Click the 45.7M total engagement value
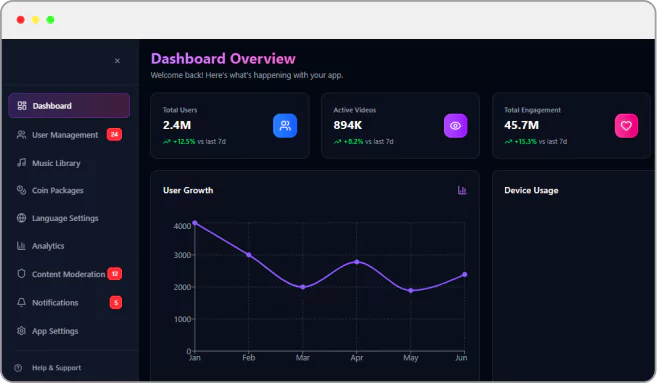657x383 pixels. coord(522,125)
